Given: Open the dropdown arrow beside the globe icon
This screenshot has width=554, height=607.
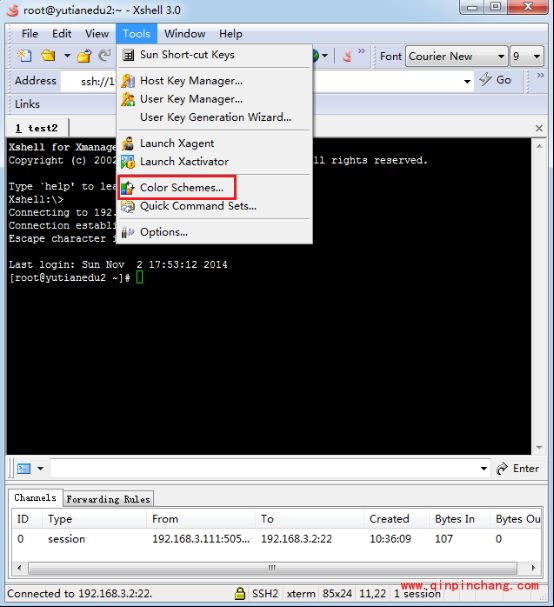Looking at the screenshot, I should (x=325, y=56).
